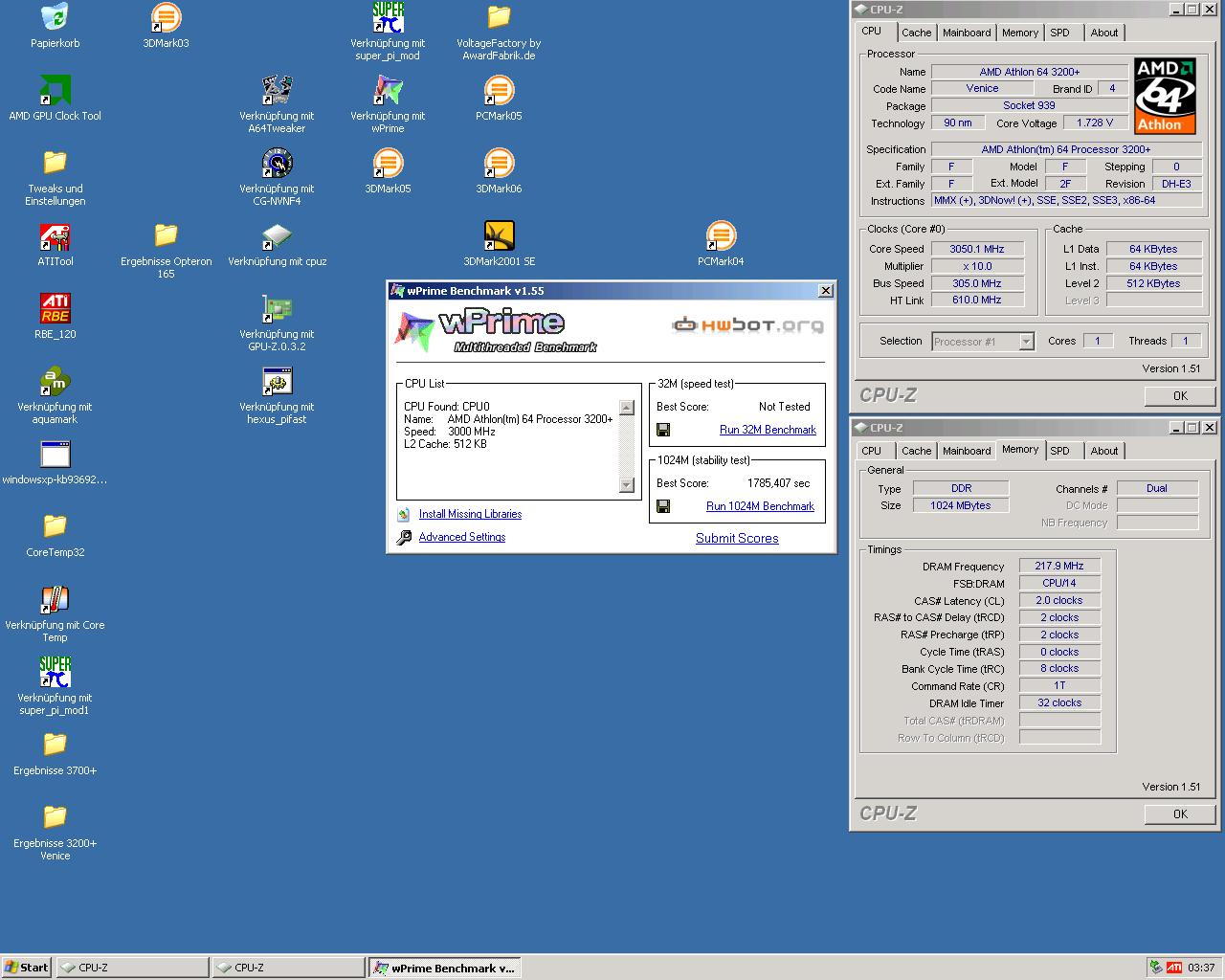This screenshot has height=980, width=1225.
Task: Launch the PCMark04 desktop icon
Action: click(721, 235)
